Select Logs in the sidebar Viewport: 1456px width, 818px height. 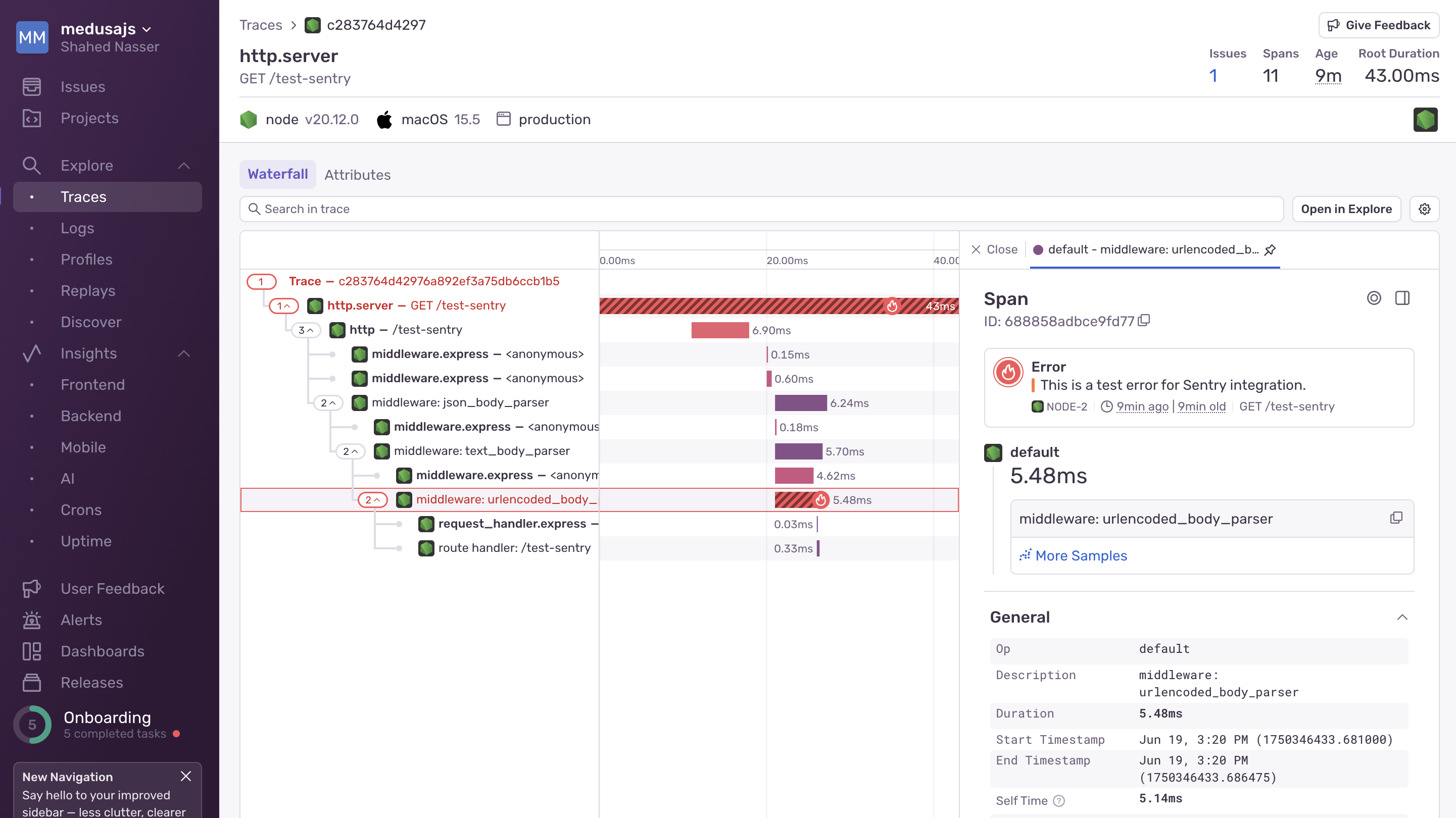pos(77,228)
